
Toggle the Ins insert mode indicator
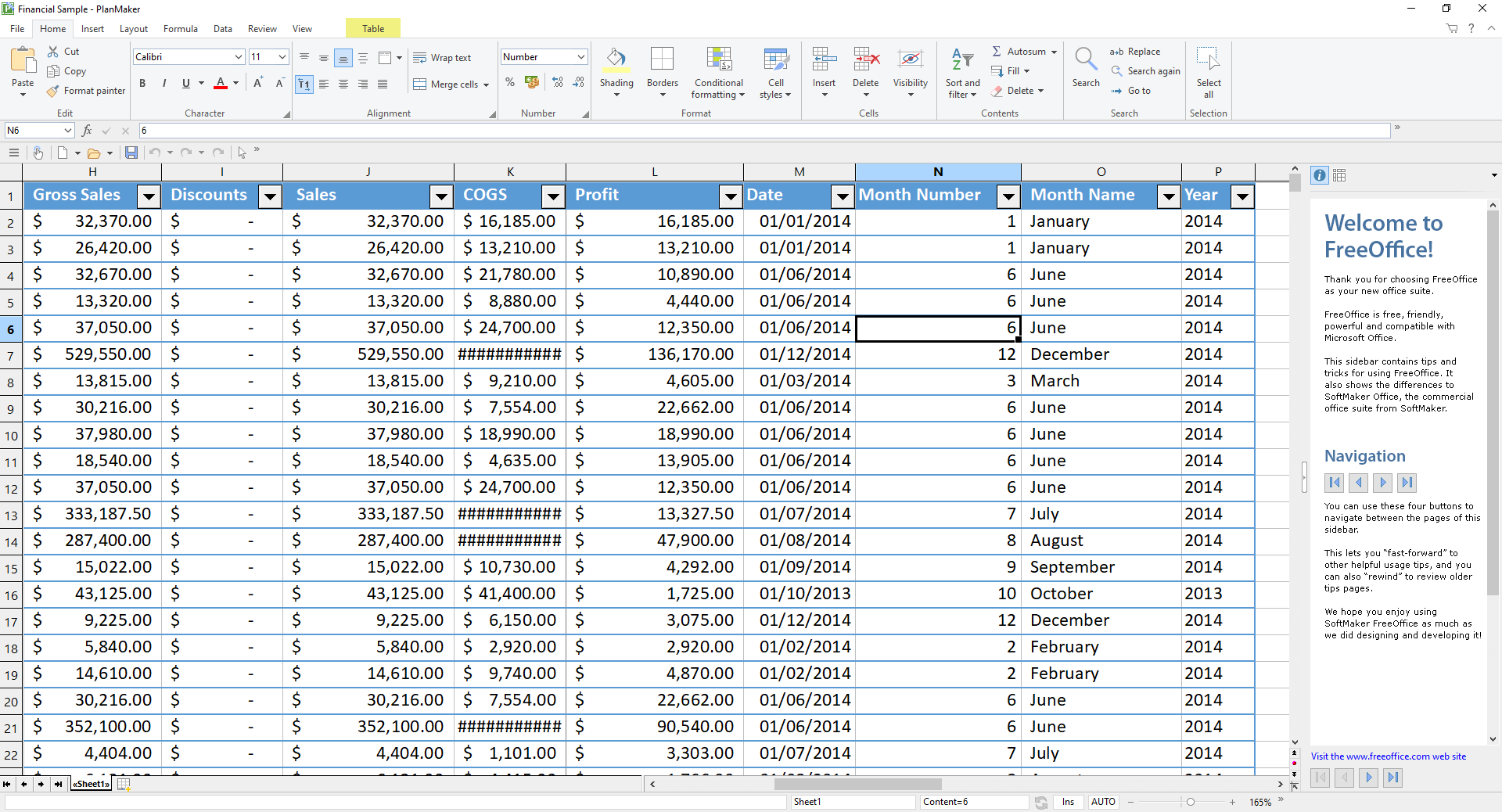coord(1068,802)
